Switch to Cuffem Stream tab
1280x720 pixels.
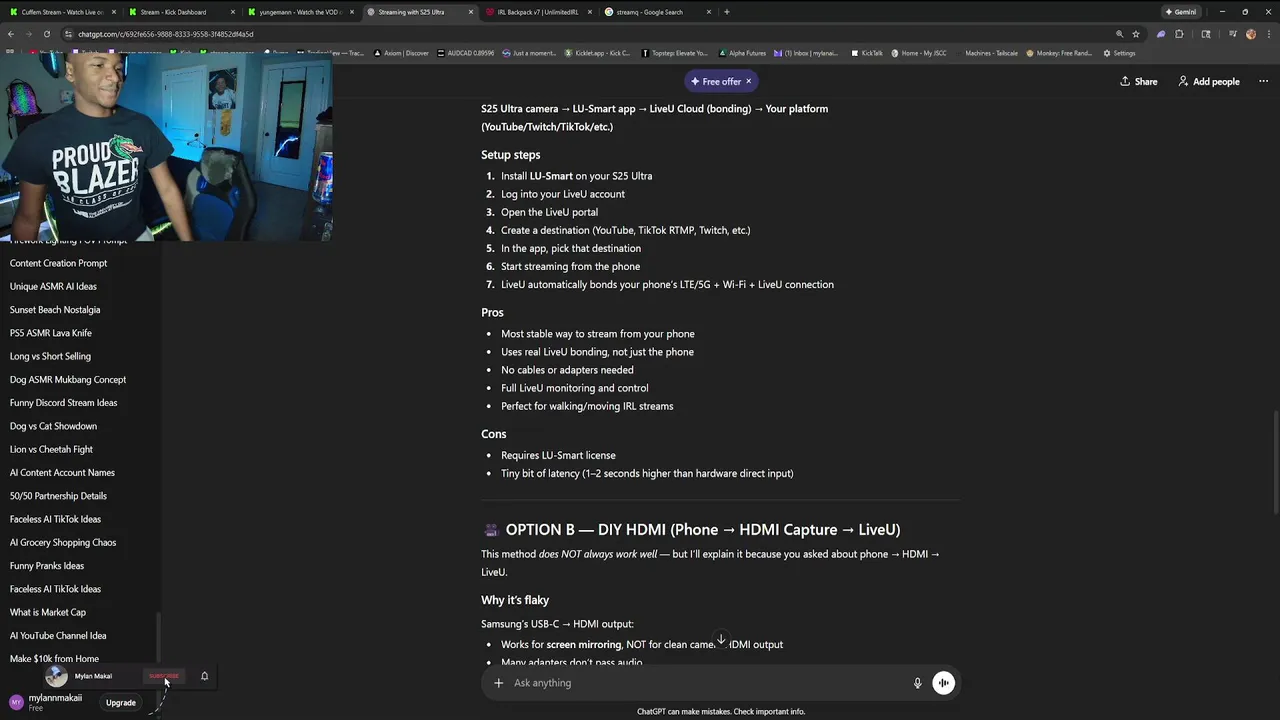[x=62, y=12]
